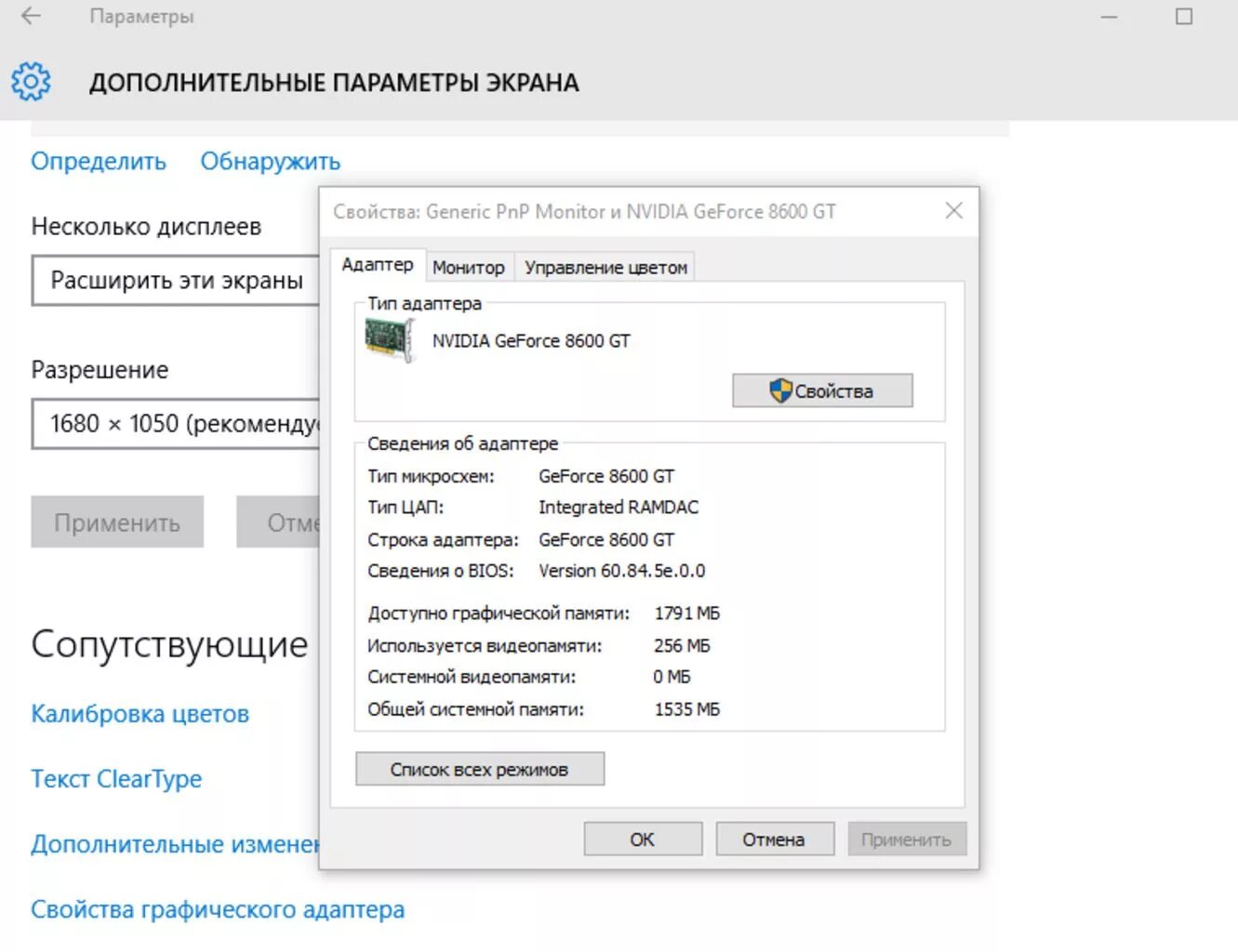Image resolution: width=1238 pixels, height=952 pixels.
Task: Maximize the Параметры window
Action: 1184,17
